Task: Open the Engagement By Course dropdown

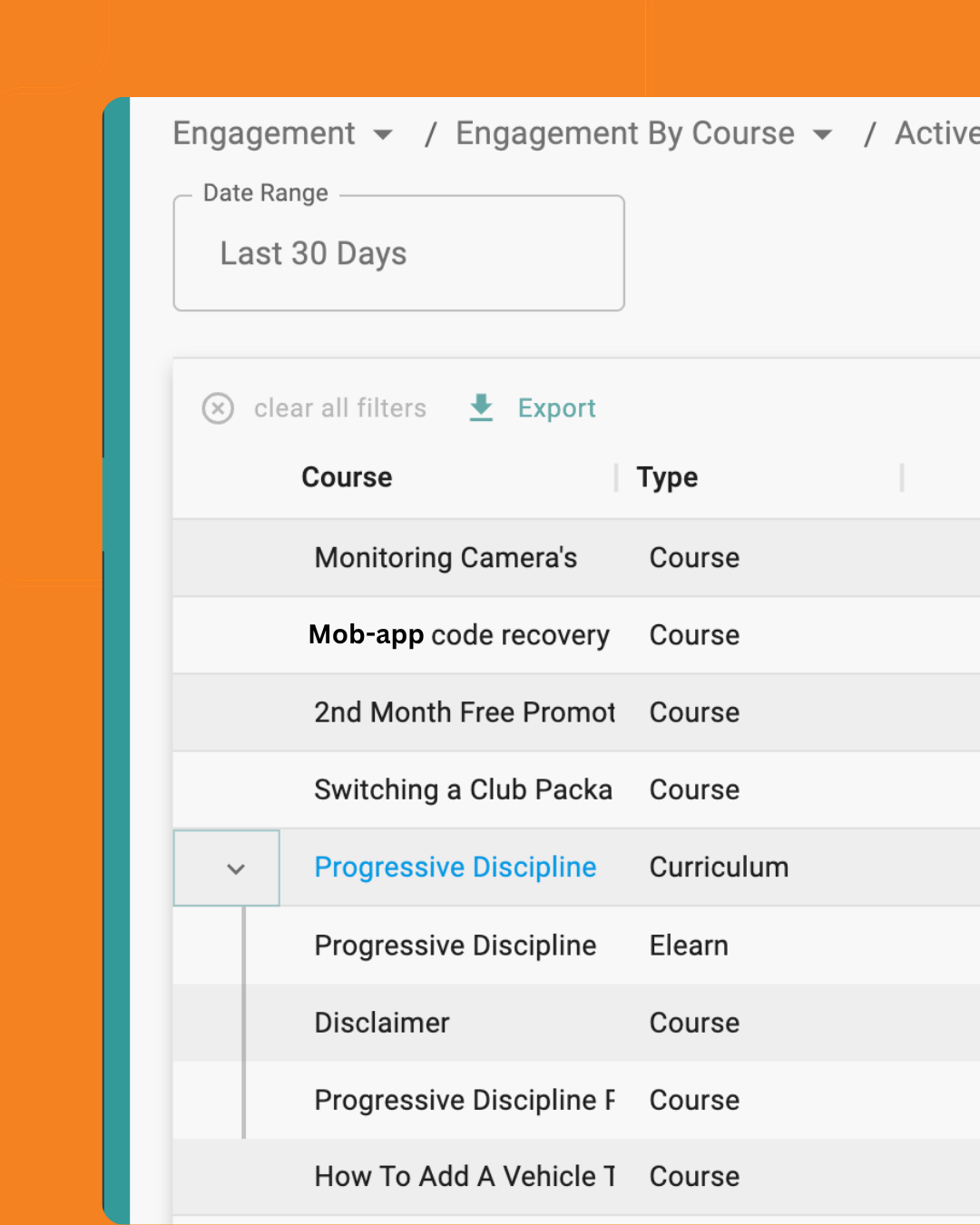Action: 822,134
